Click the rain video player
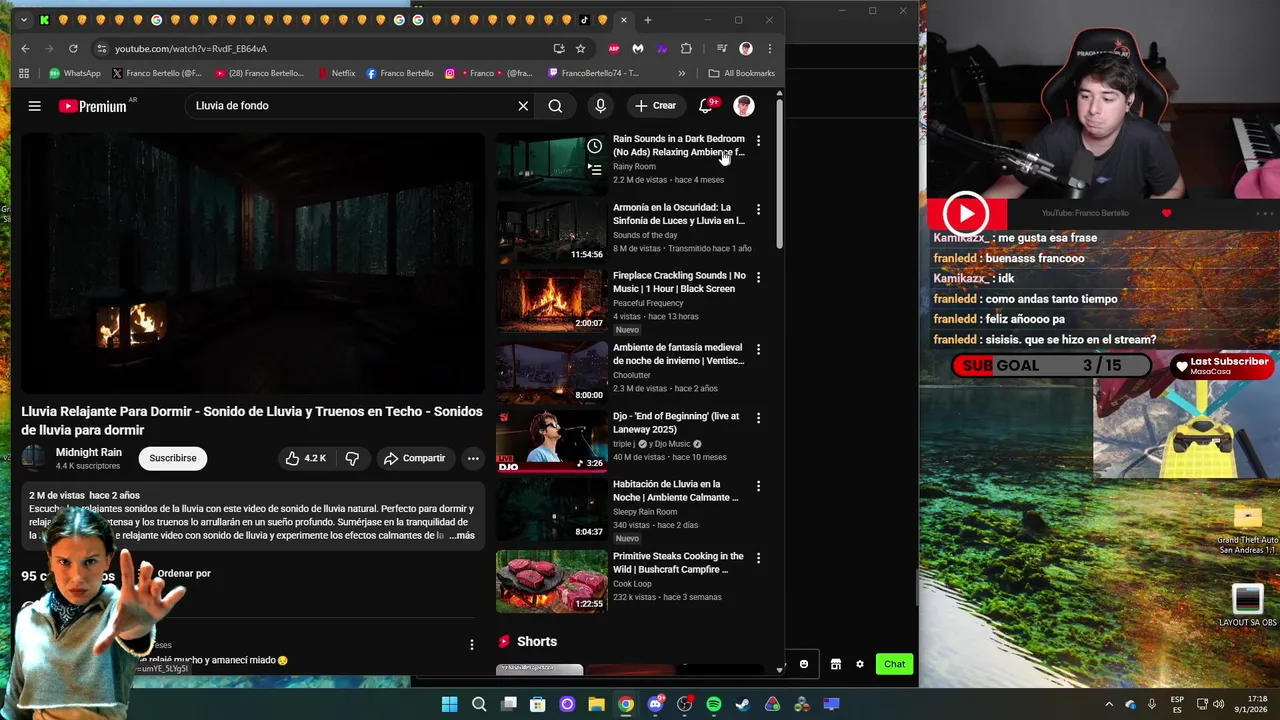The height and width of the screenshot is (720, 1280). [x=253, y=263]
